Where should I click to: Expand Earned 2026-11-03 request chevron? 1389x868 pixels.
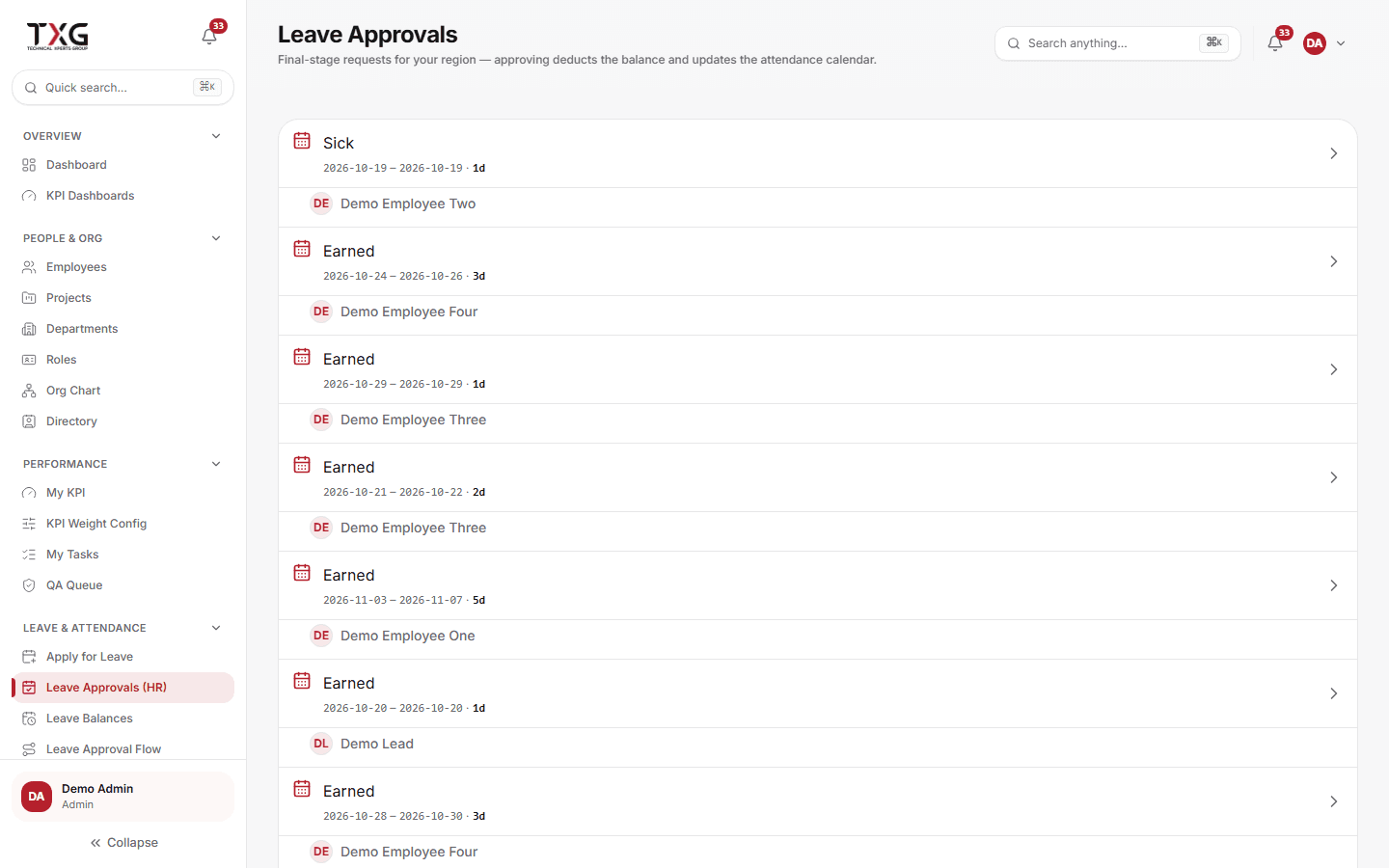[1334, 585]
